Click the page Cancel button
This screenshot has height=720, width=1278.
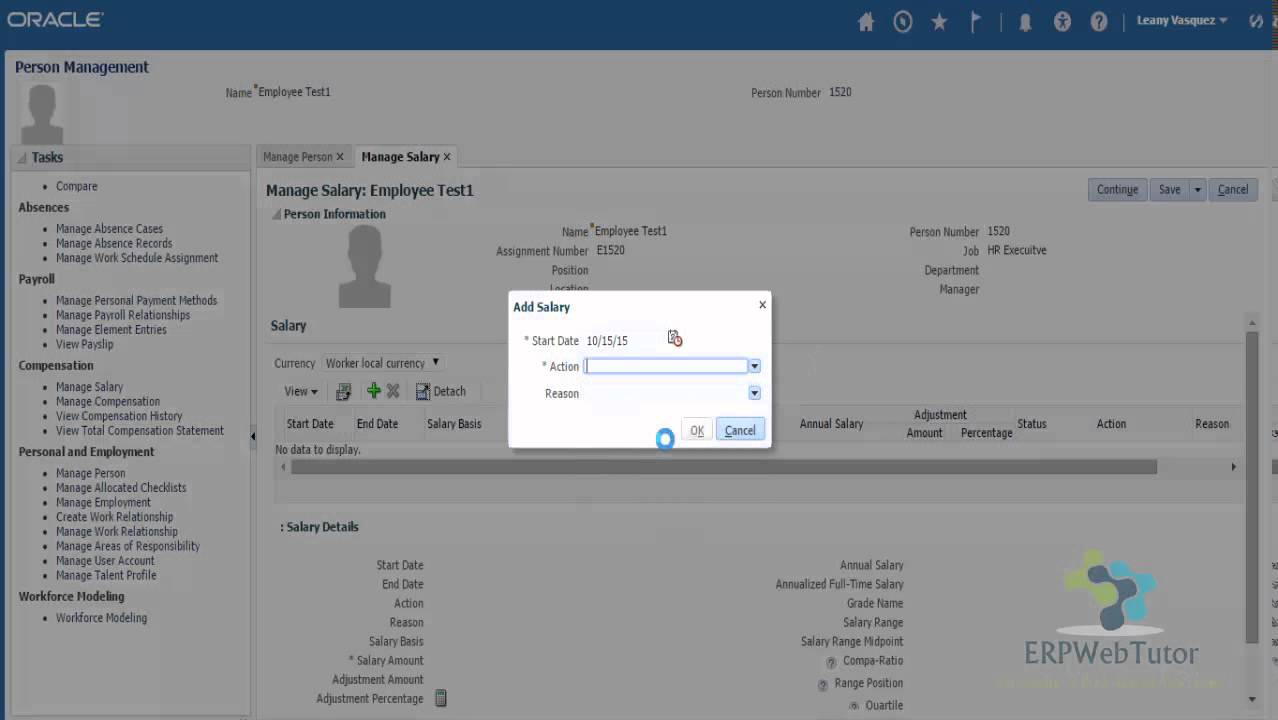[1232, 190]
